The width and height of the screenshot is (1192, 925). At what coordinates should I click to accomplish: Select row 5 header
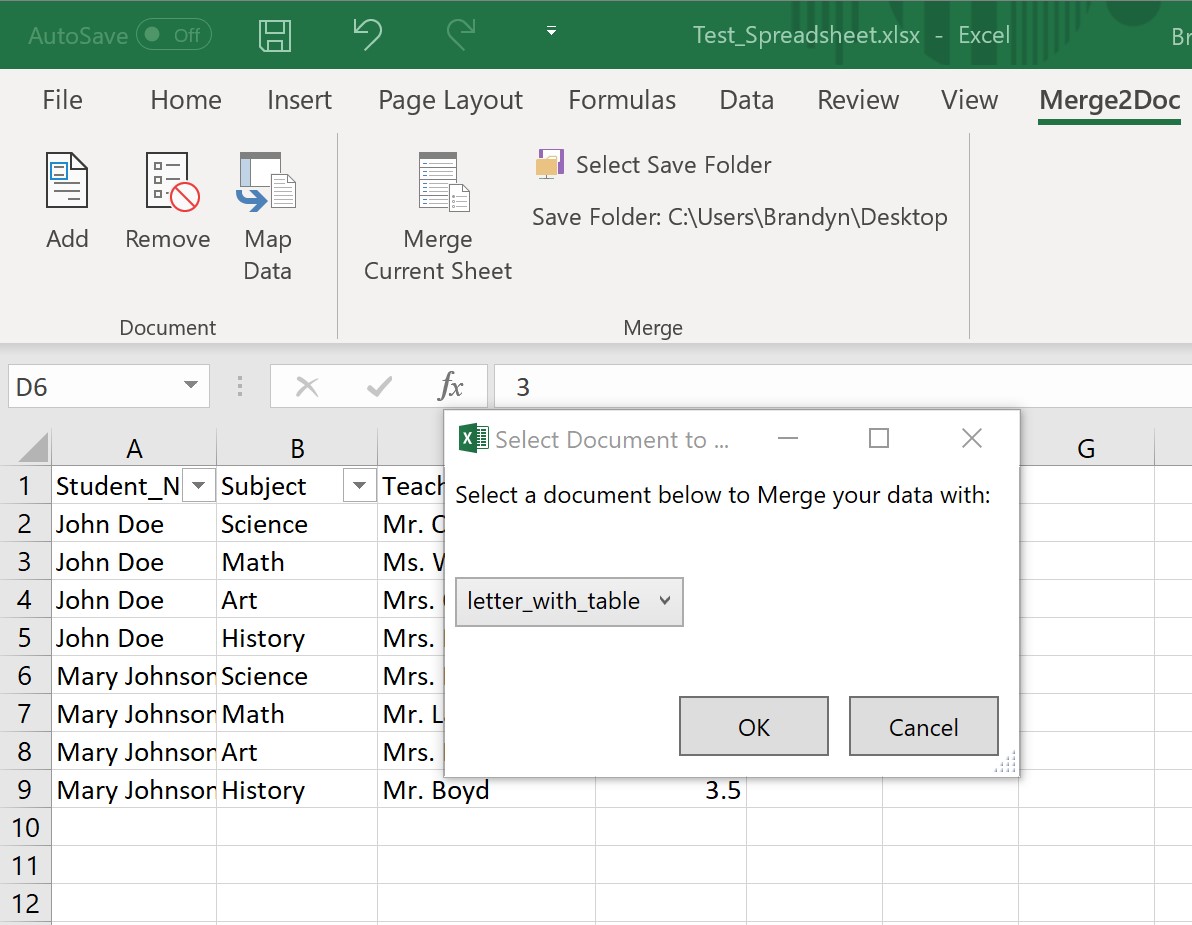tap(25, 637)
